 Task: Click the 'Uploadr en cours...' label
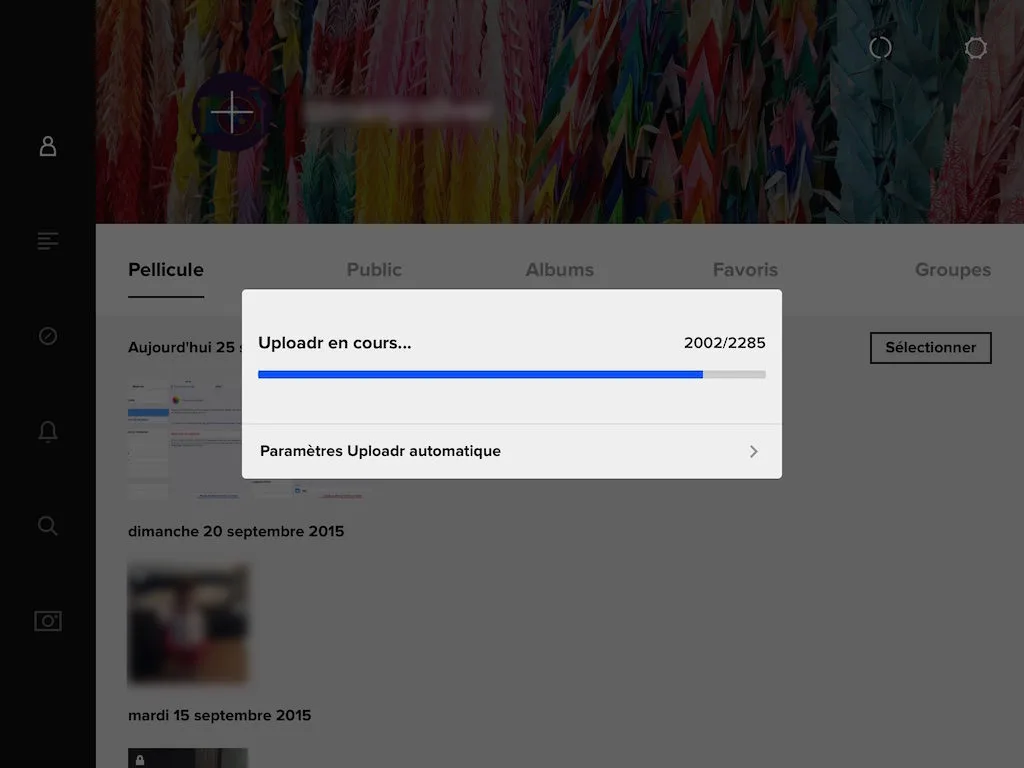point(334,343)
